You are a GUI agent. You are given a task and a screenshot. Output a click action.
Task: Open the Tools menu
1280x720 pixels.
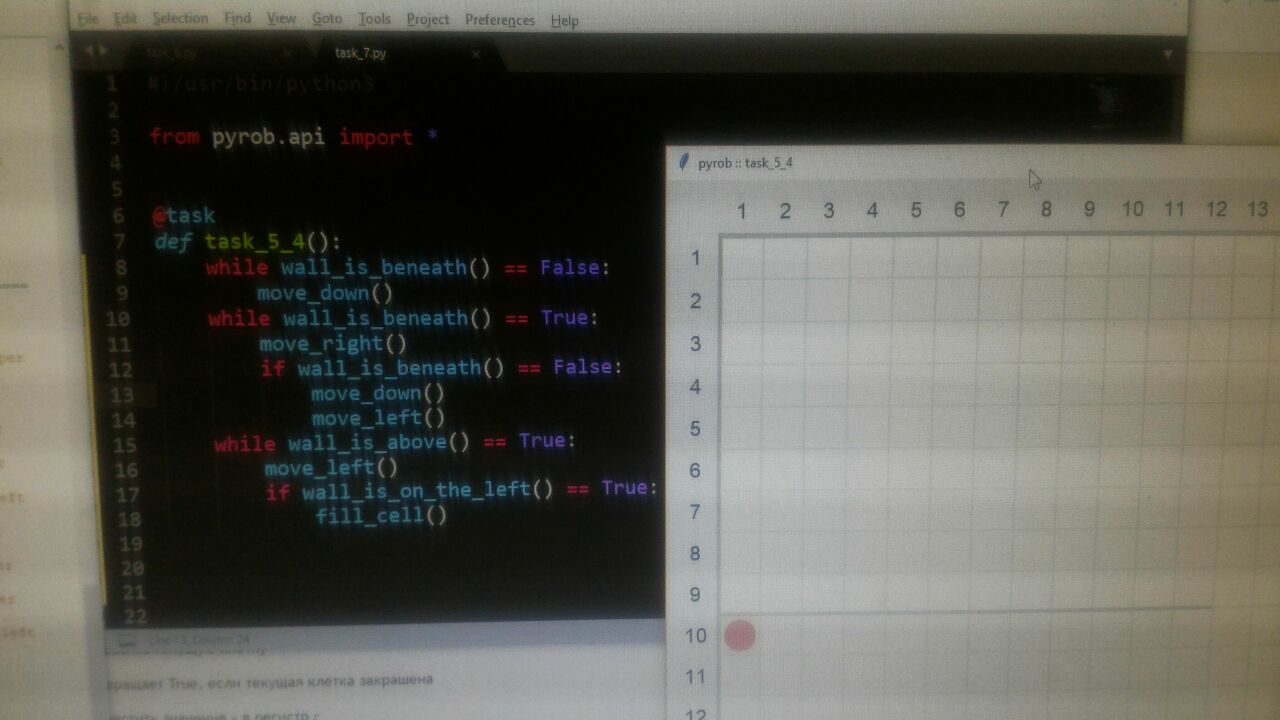[375, 19]
